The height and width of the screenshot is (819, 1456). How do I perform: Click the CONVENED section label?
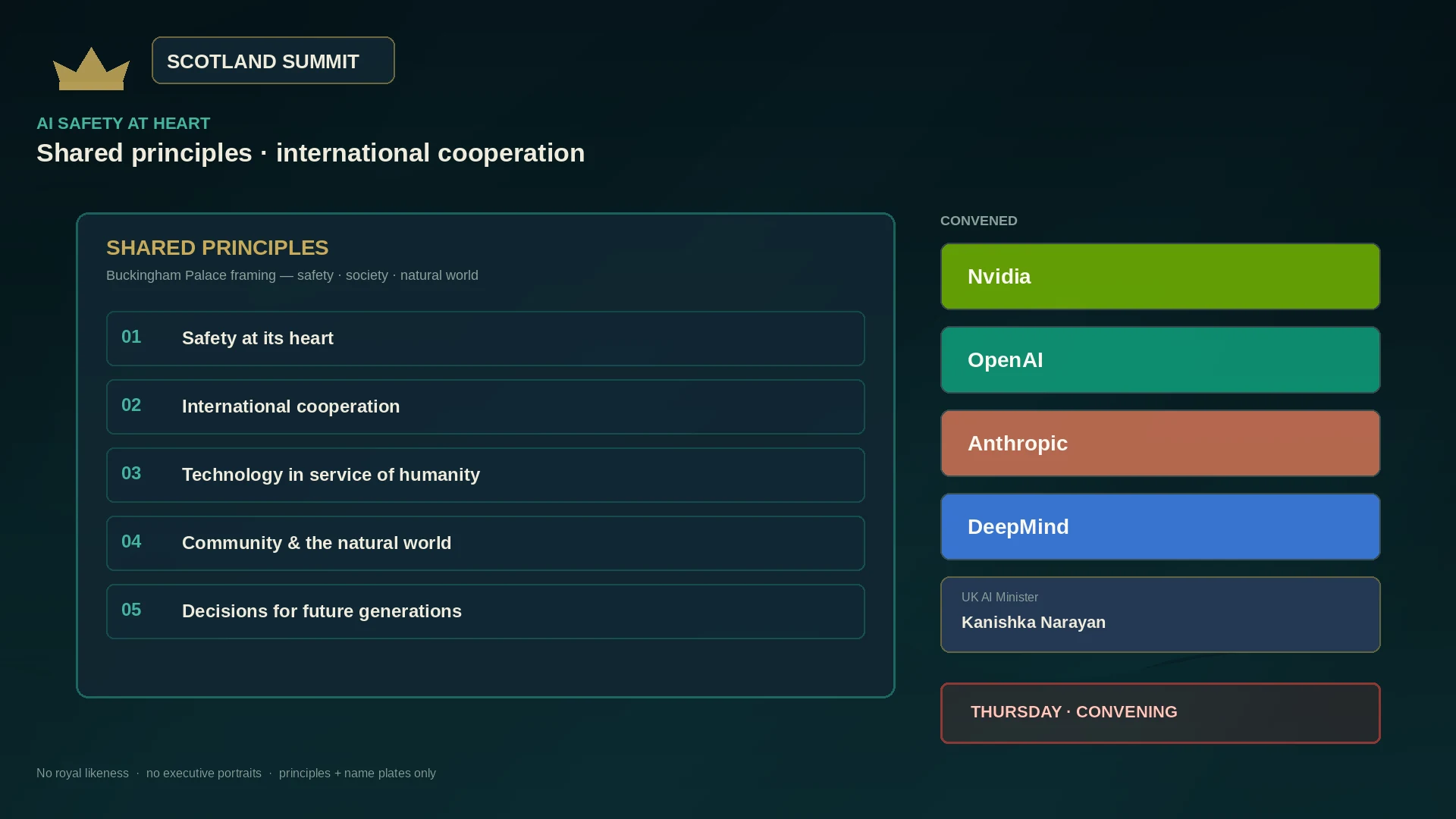[979, 221]
